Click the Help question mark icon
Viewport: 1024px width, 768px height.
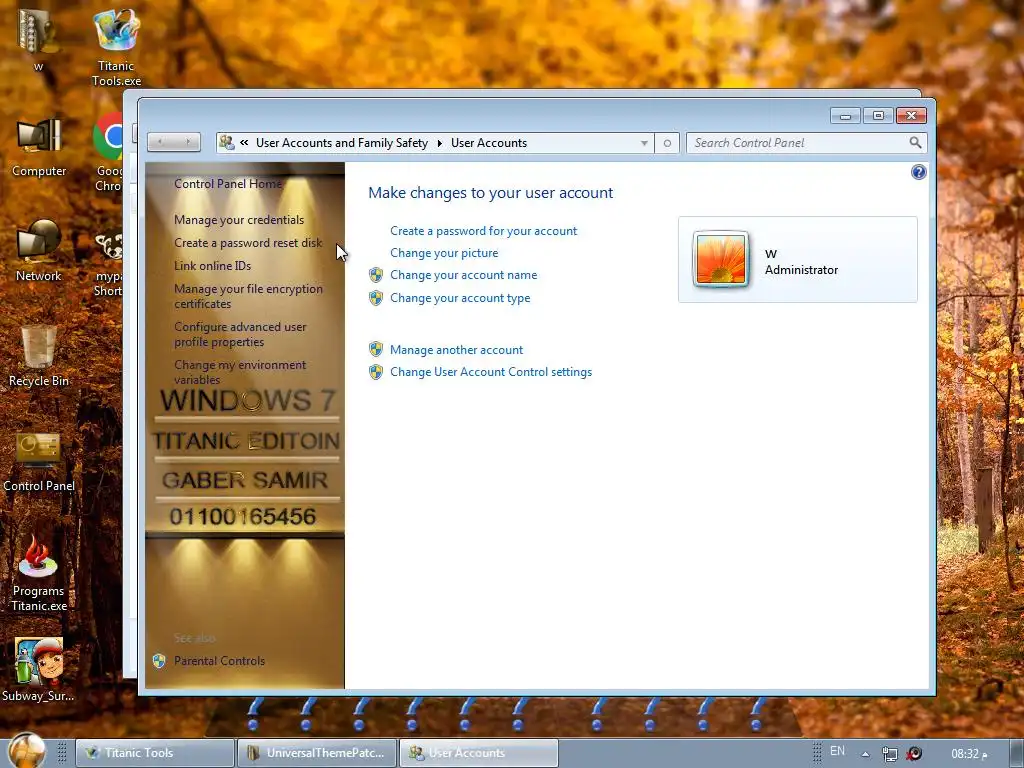point(918,172)
